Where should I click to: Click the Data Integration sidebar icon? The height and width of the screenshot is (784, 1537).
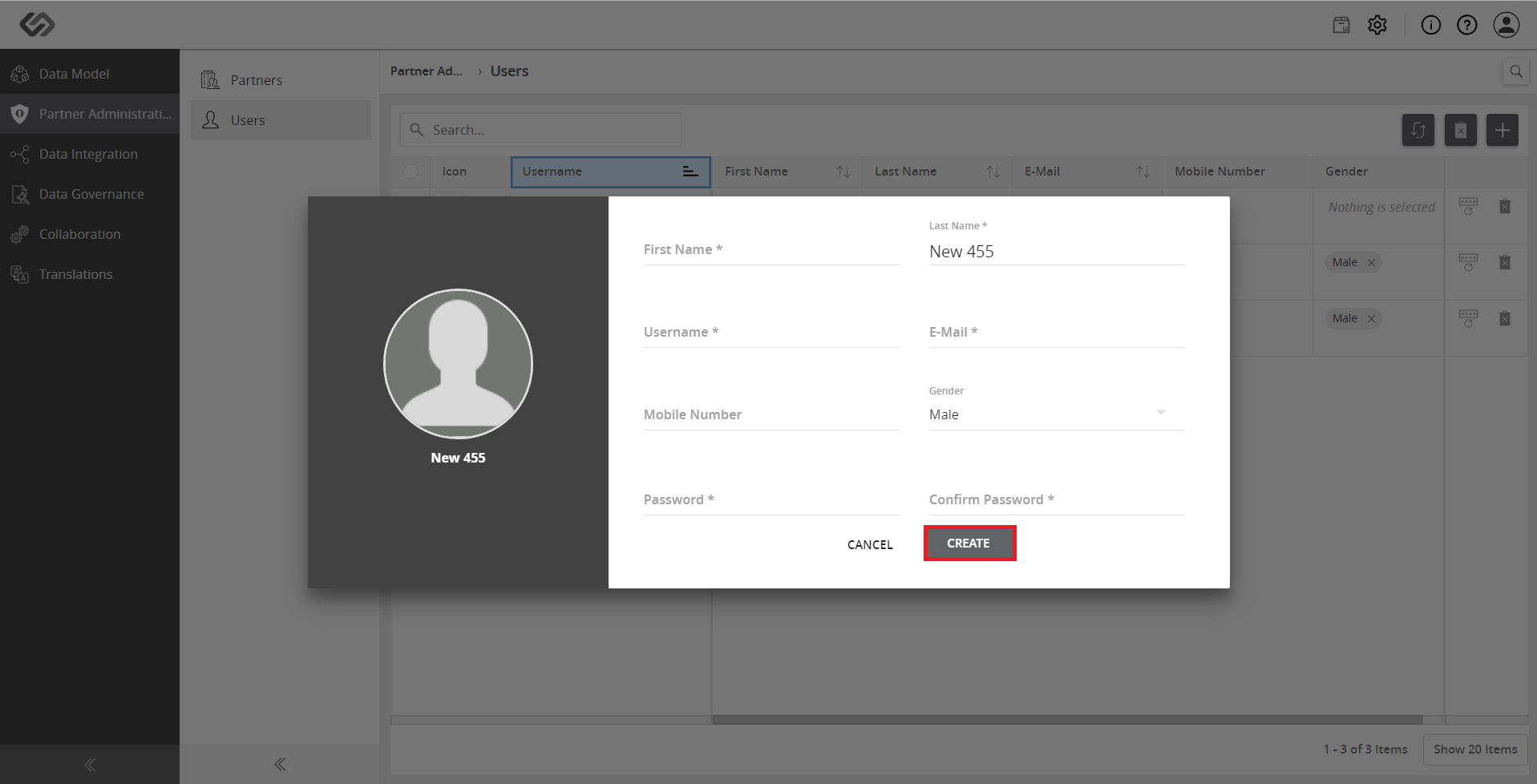tap(20, 154)
